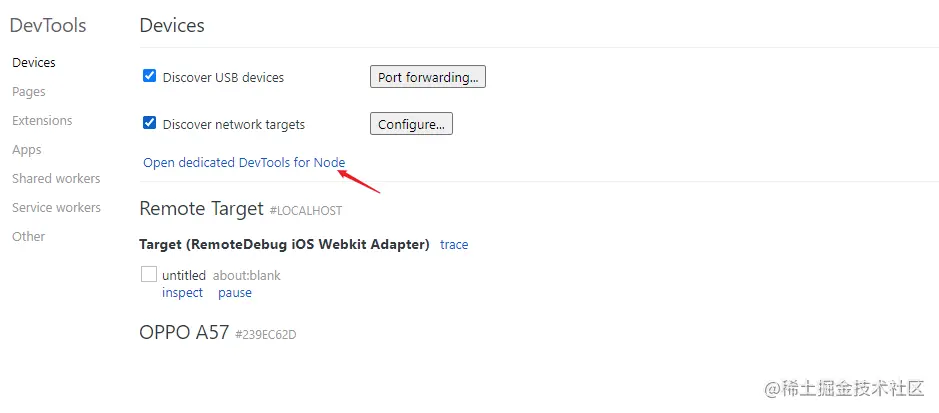939x413 pixels.
Task: Inspect the untitled about:blank page
Action: 182,293
